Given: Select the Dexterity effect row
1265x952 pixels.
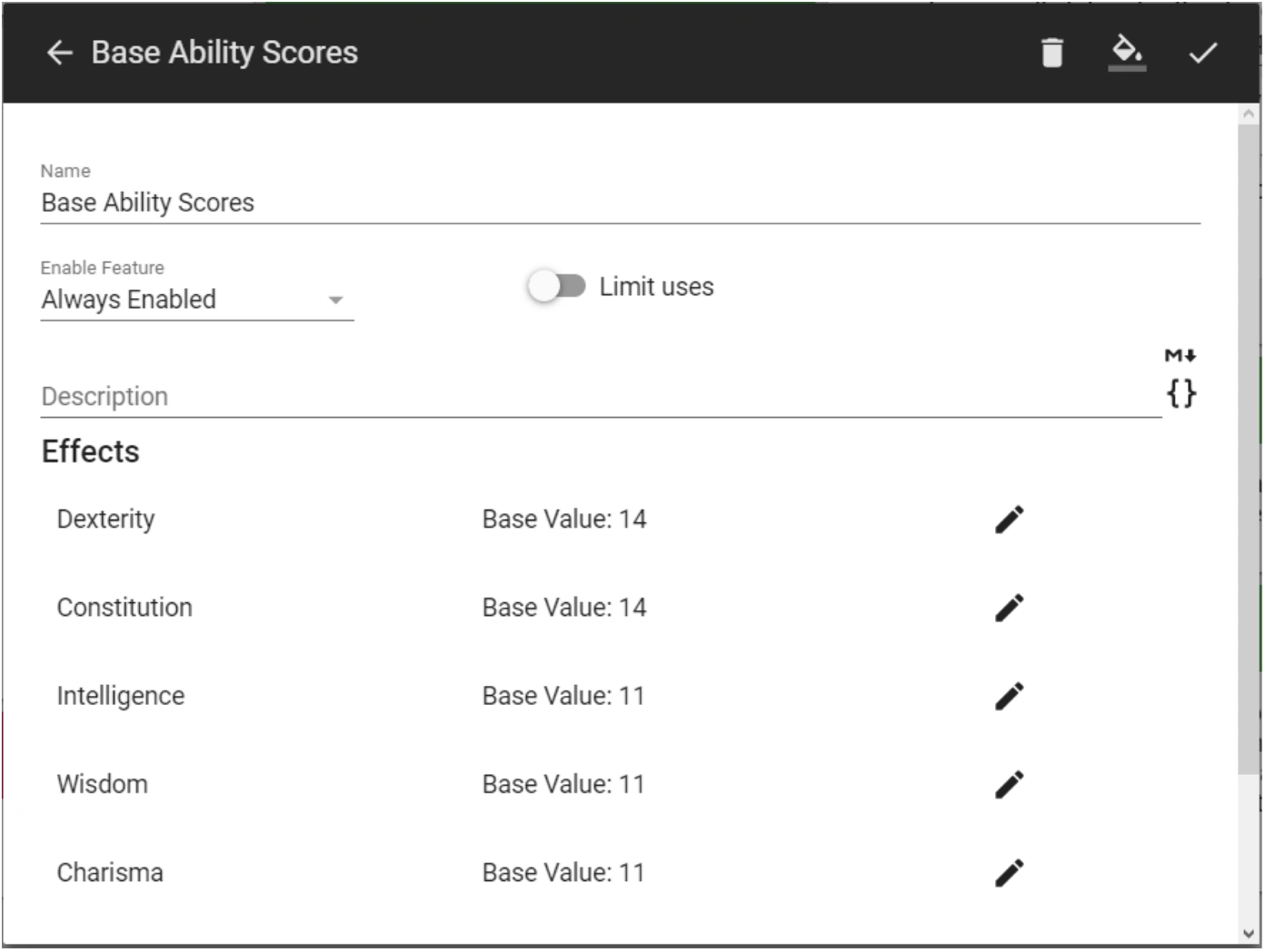Looking at the screenshot, I should coord(106,520).
